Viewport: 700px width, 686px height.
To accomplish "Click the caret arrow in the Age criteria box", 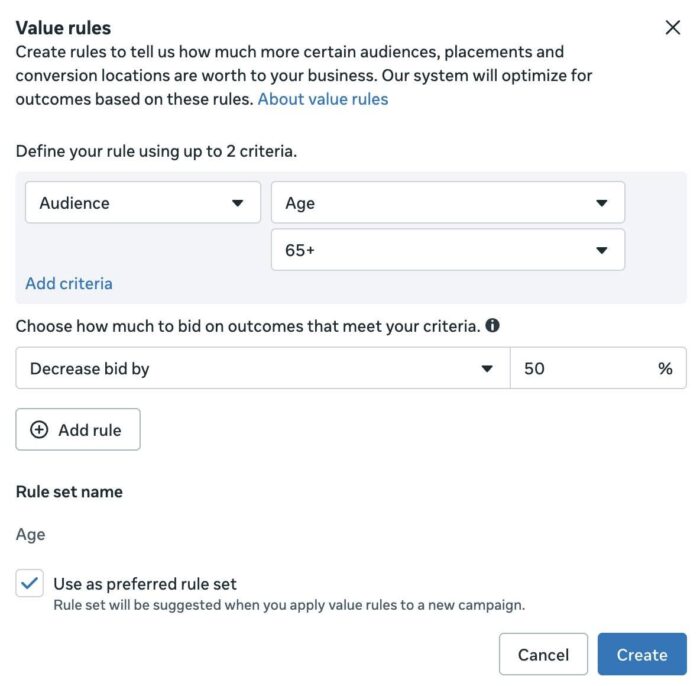I will point(601,203).
